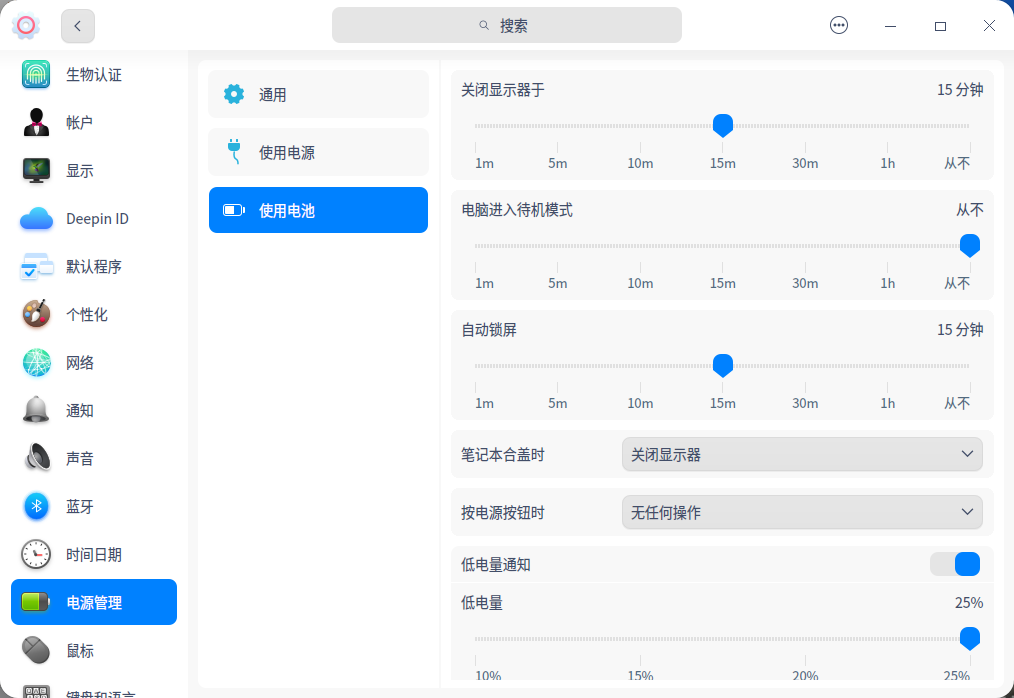This screenshot has width=1014, height=698.
Task: Open the Biometric Authentication (生物认证) fingerprint icon
Action: [36, 75]
